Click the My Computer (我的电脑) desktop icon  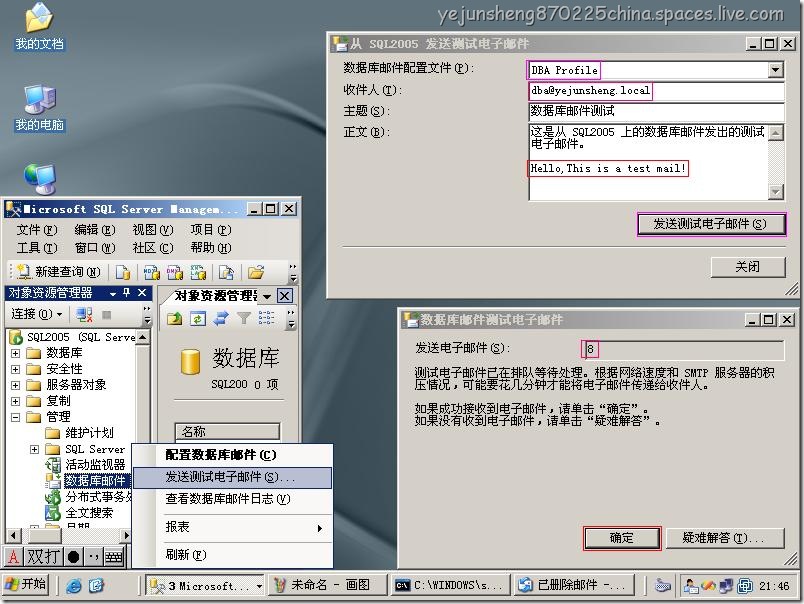39,108
